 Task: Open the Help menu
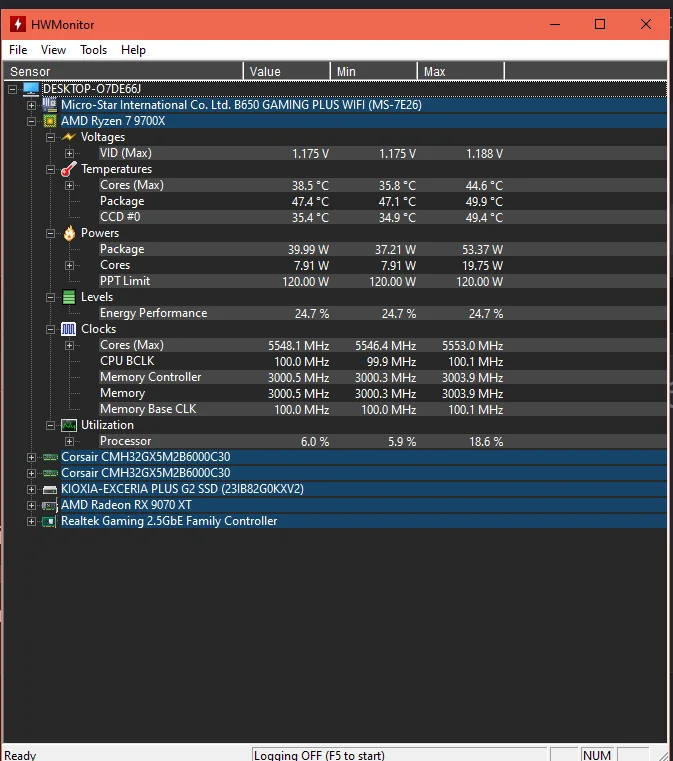[x=133, y=50]
